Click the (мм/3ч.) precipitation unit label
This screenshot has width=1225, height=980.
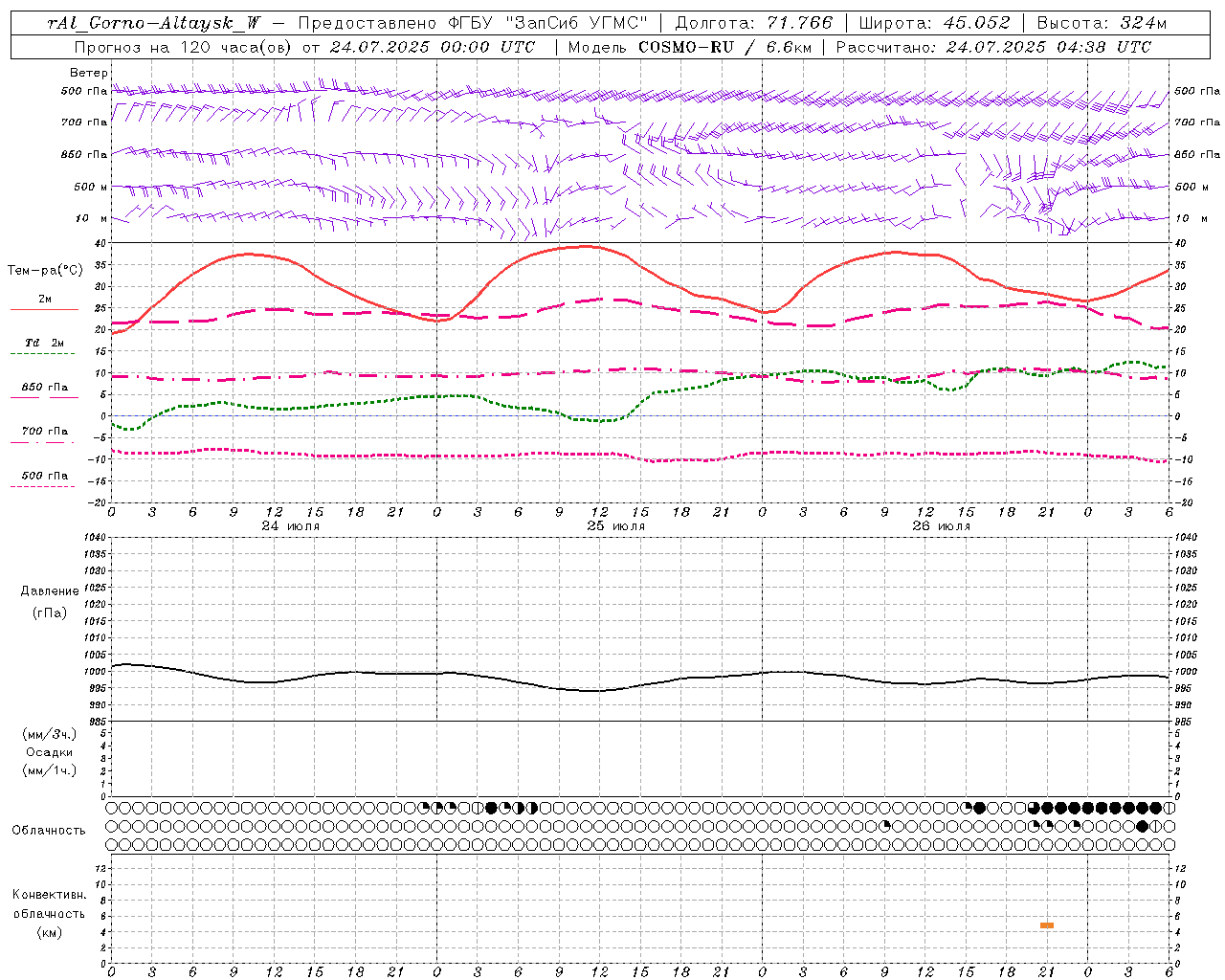click(50, 734)
